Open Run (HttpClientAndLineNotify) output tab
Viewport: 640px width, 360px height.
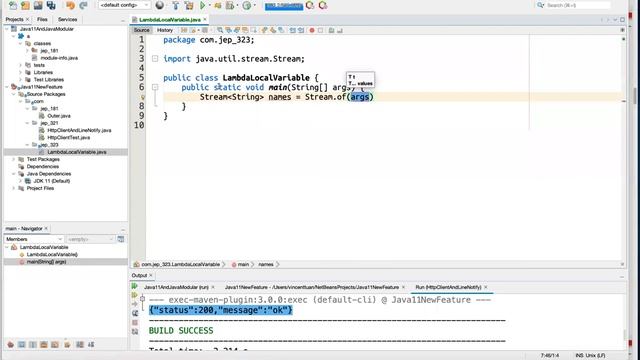click(448, 287)
